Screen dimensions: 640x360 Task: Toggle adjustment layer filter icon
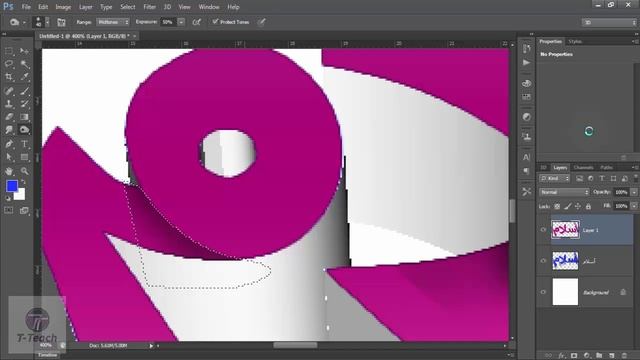(591, 178)
